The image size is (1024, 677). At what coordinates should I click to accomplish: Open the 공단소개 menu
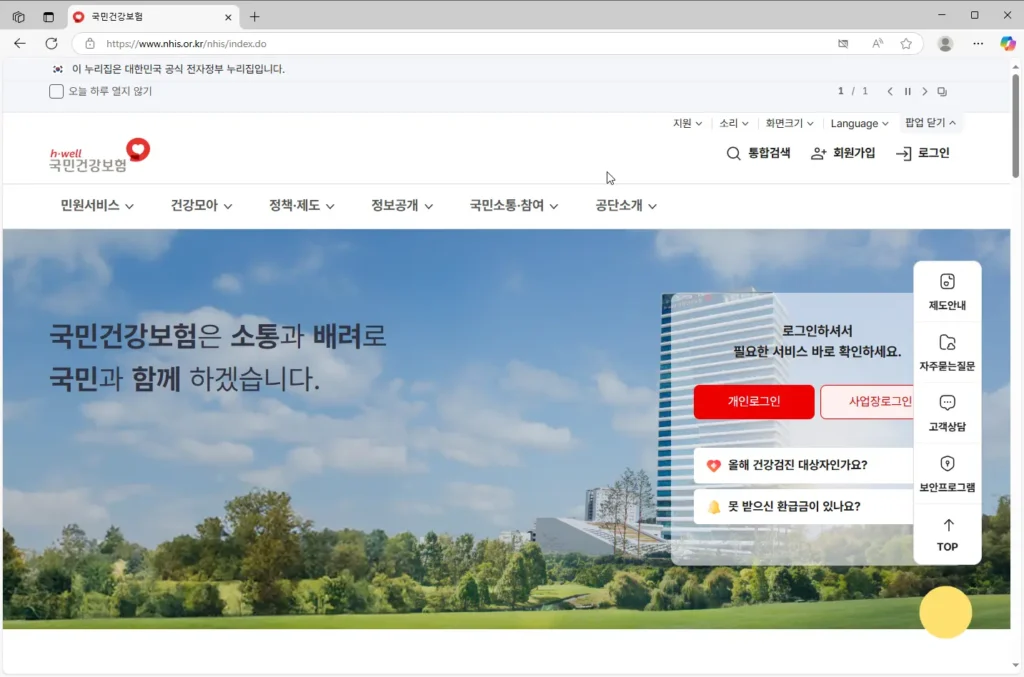coord(626,206)
